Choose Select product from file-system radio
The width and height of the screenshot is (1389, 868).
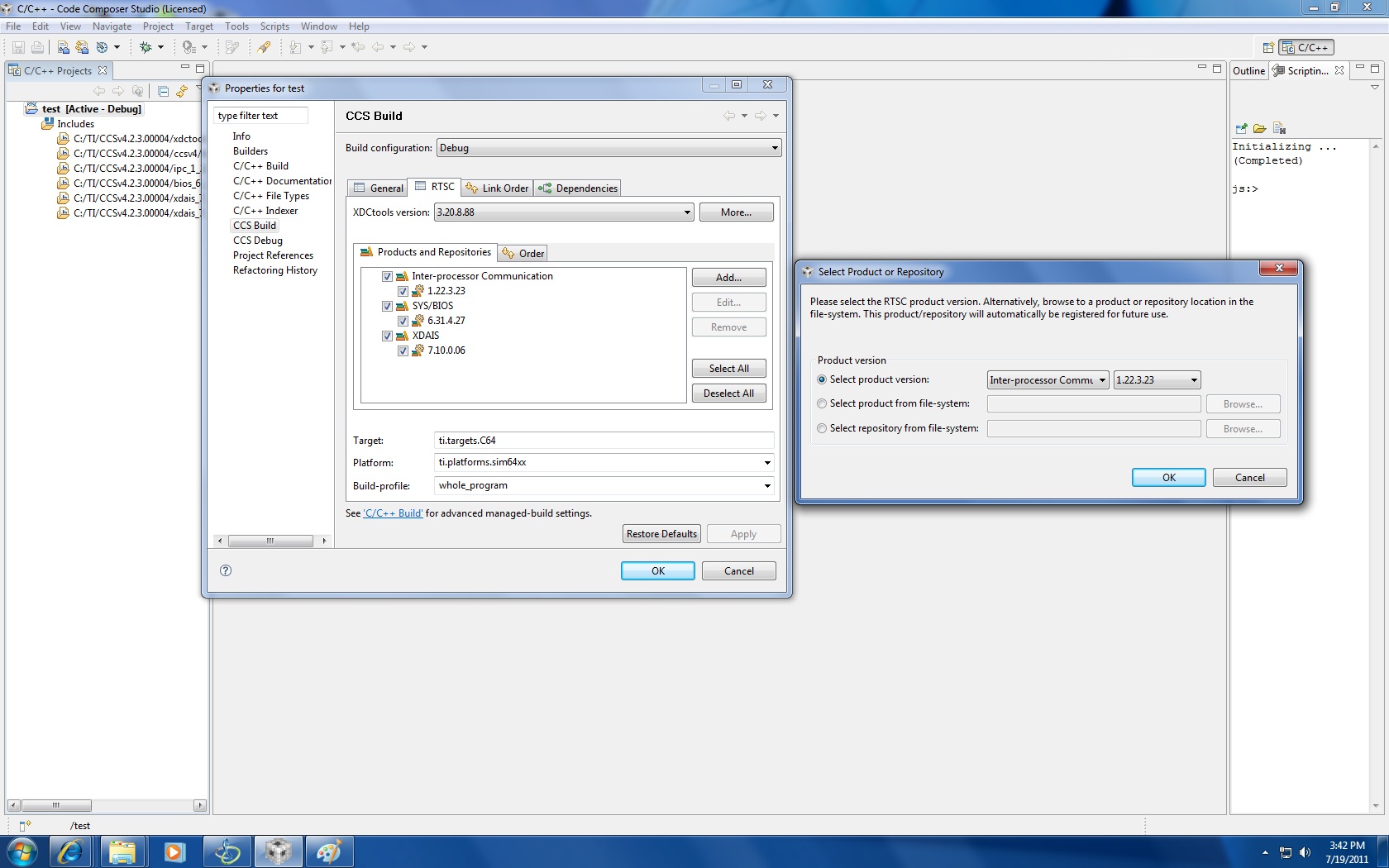pos(822,403)
